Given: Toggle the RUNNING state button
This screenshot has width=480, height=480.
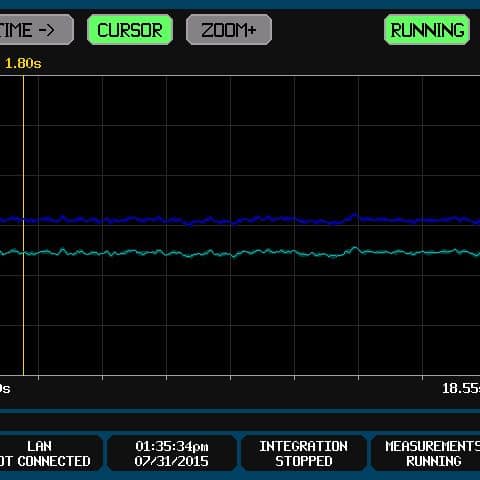Looking at the screenshot, I should pos(427,30).
